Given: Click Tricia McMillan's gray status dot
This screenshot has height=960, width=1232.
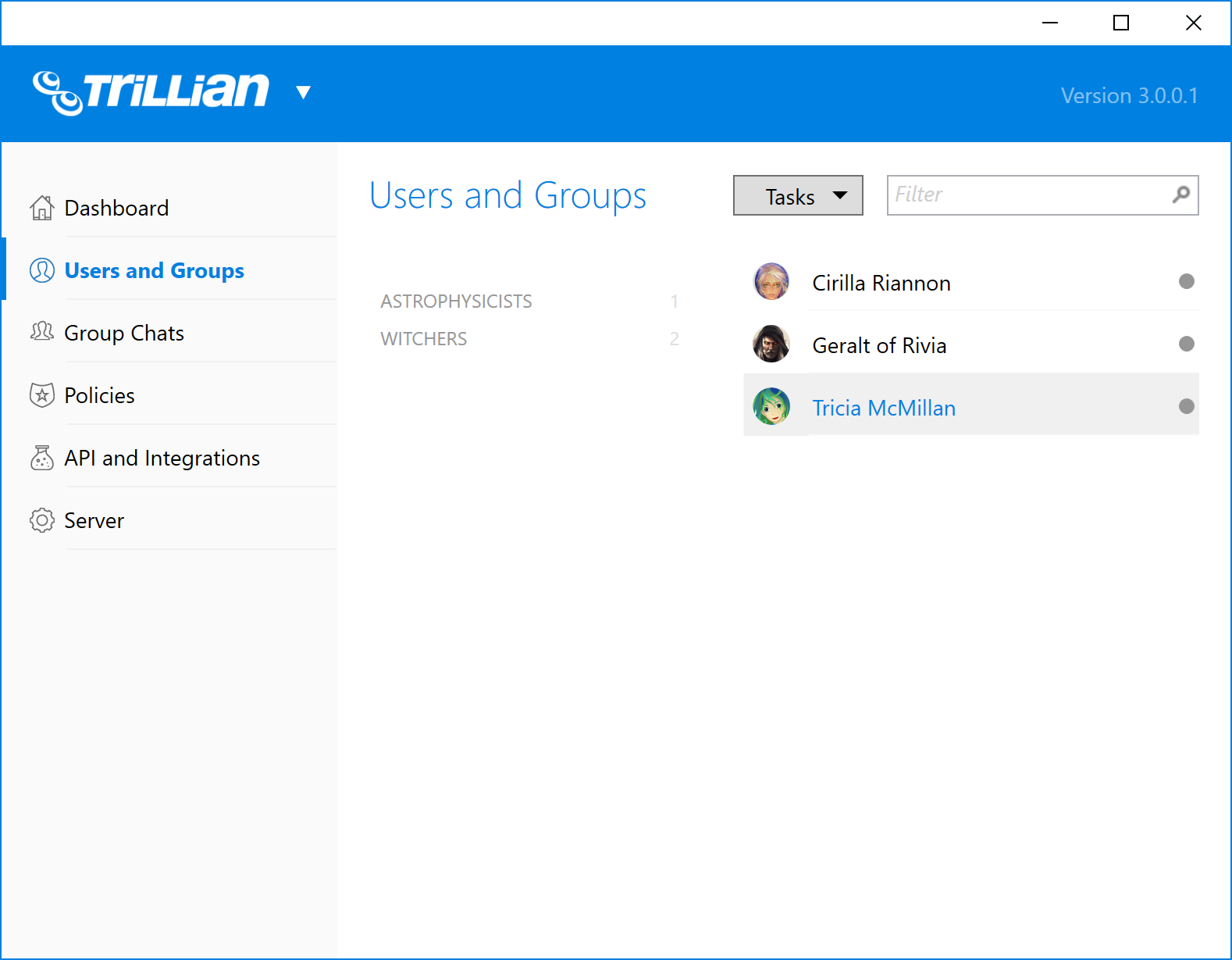Looking at the screenshot, I should [1187, 406].
